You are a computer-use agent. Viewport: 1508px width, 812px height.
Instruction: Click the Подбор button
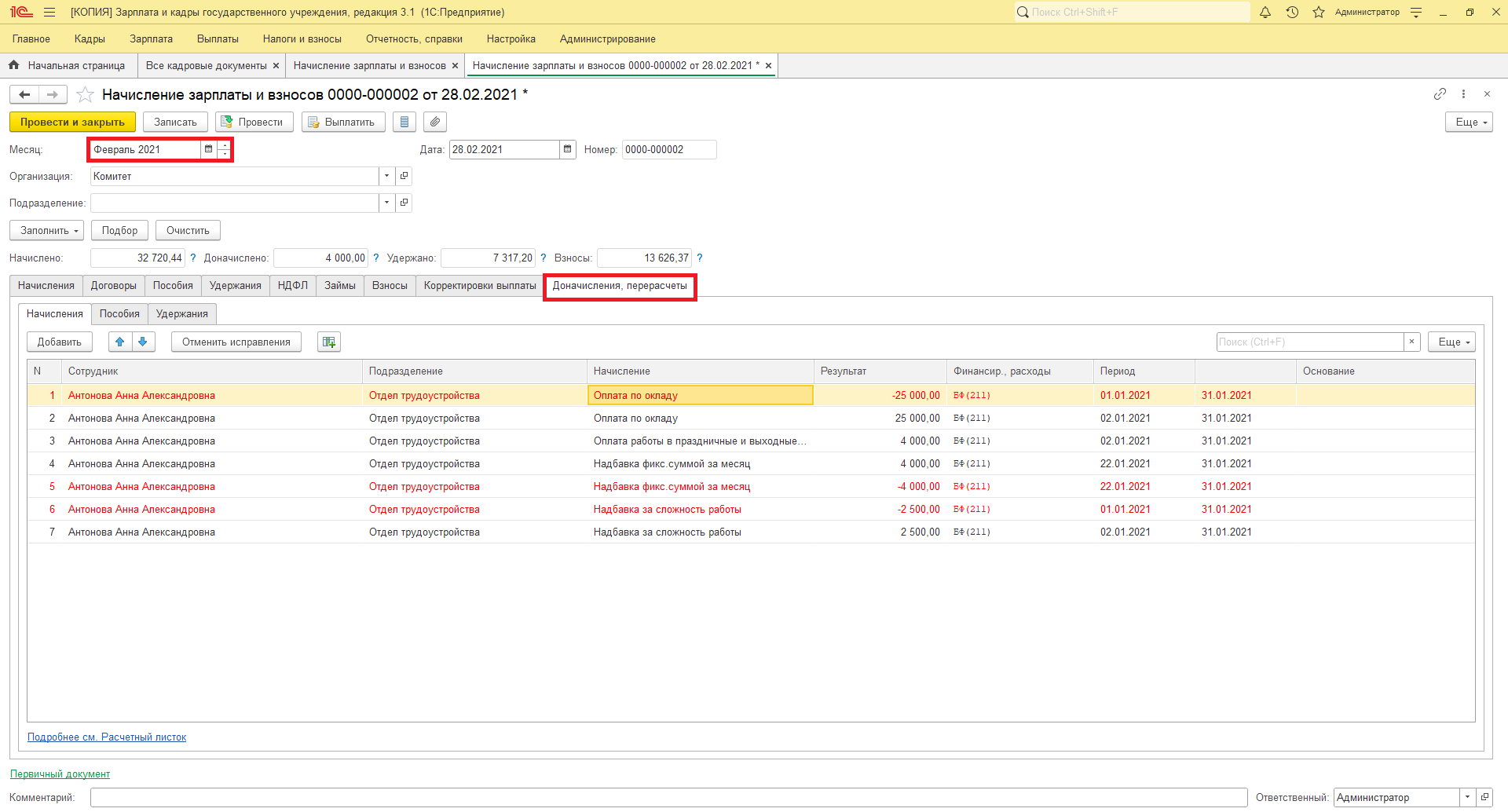[x=119, y=230]
